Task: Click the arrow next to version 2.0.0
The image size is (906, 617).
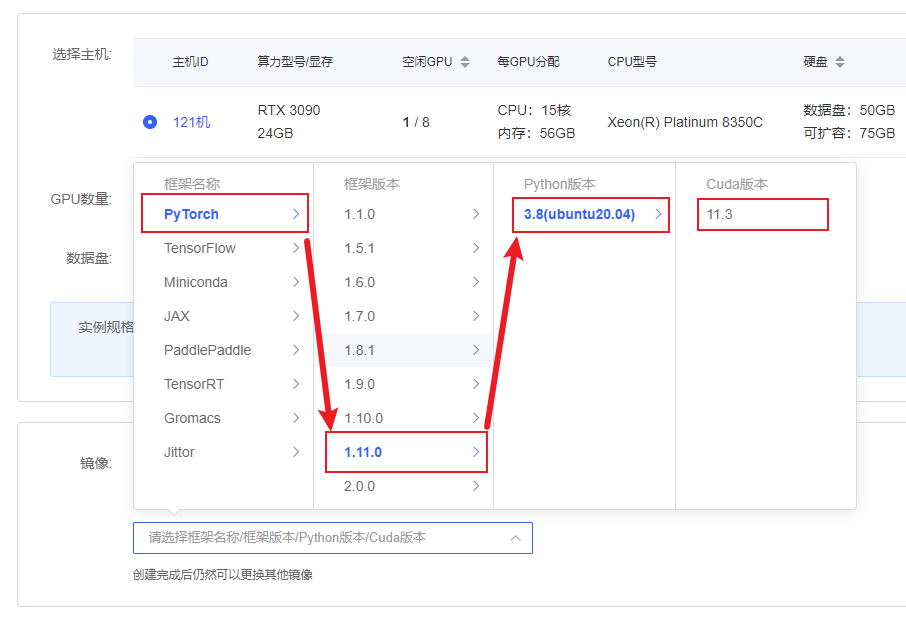Action: click(x=475, y=486)
